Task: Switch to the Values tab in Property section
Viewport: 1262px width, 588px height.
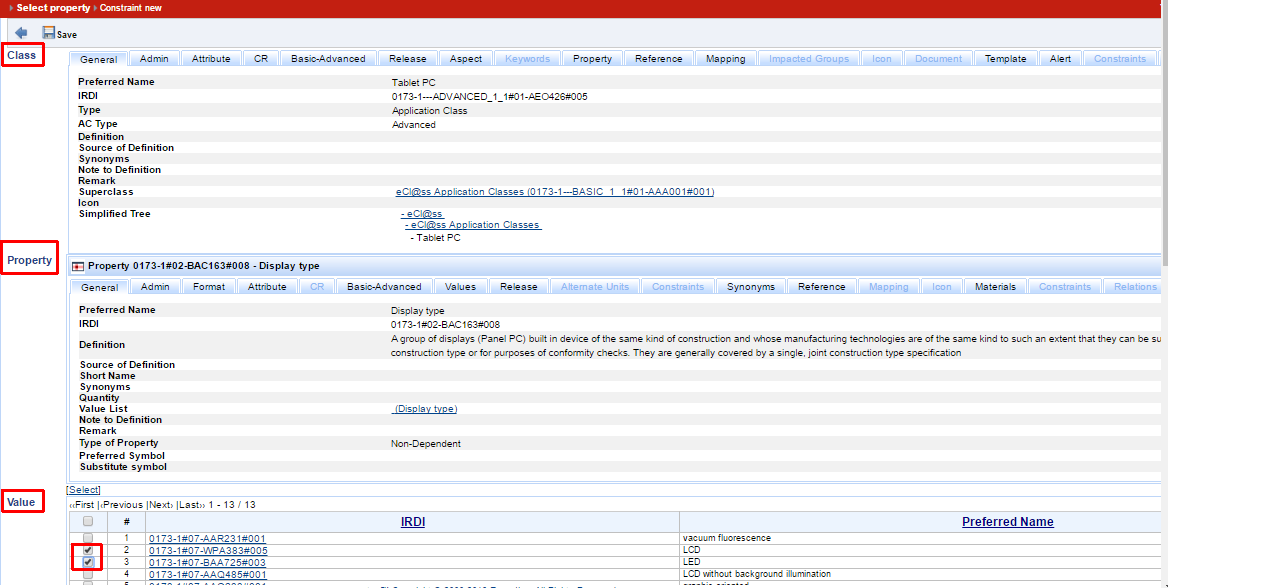Action: (460, 287)
